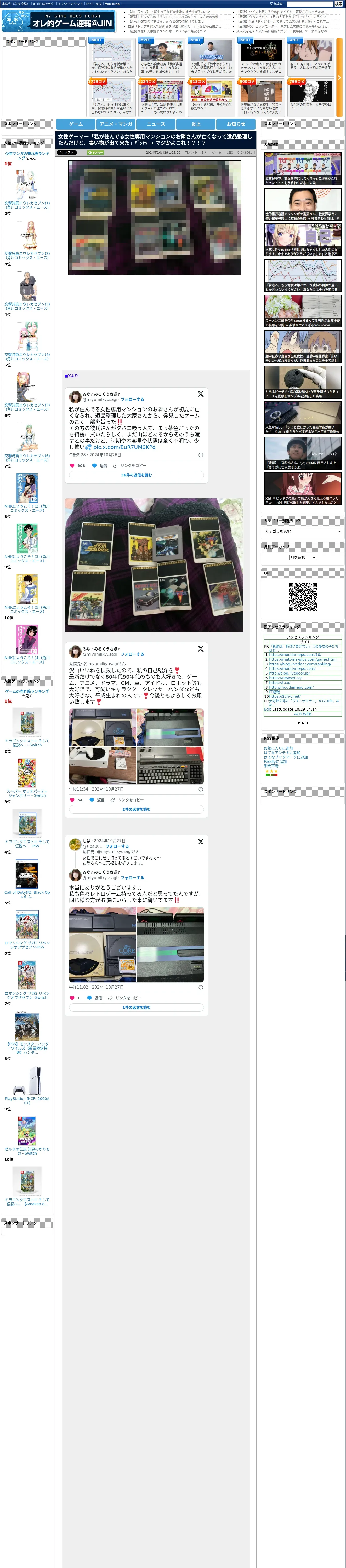Click the X logo on third tweet
Screen dimensions: 346x1568
200,842
